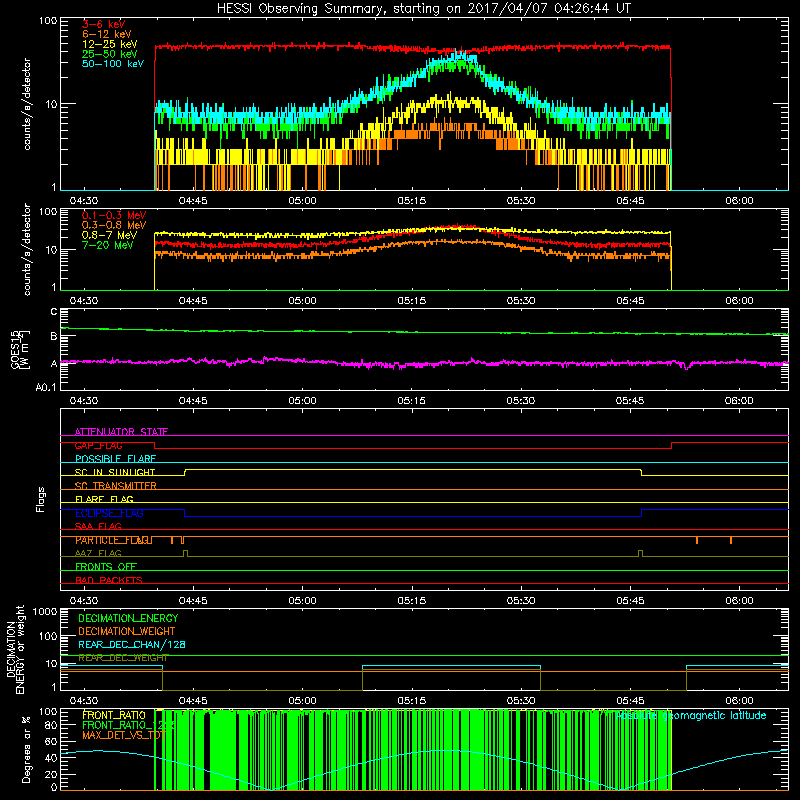Select the ATTENUATOR_STATE flag label
This screenshot has height=800, width=800.
pos(121,432)
